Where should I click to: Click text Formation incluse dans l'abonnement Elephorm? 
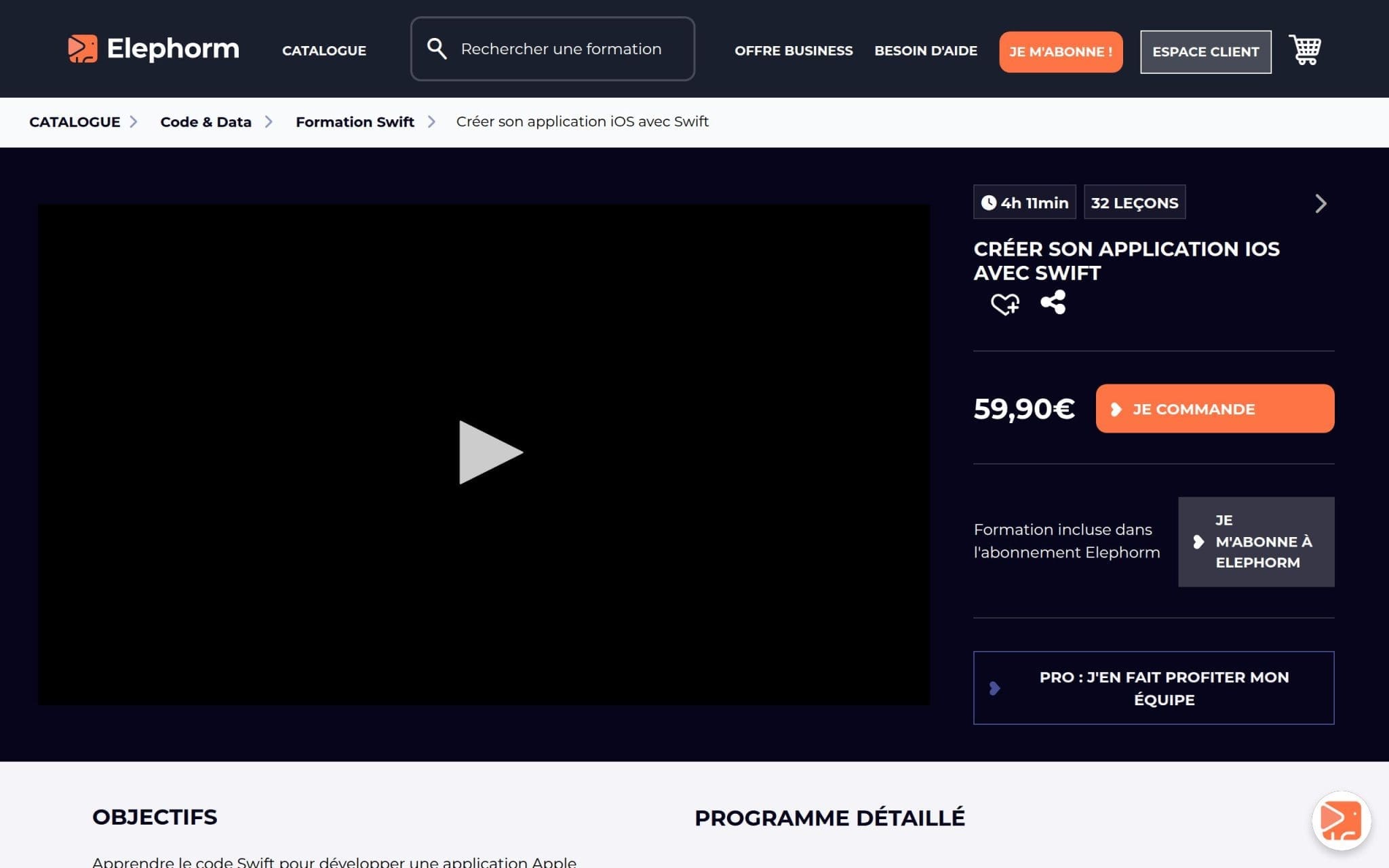pos(1067,541)
